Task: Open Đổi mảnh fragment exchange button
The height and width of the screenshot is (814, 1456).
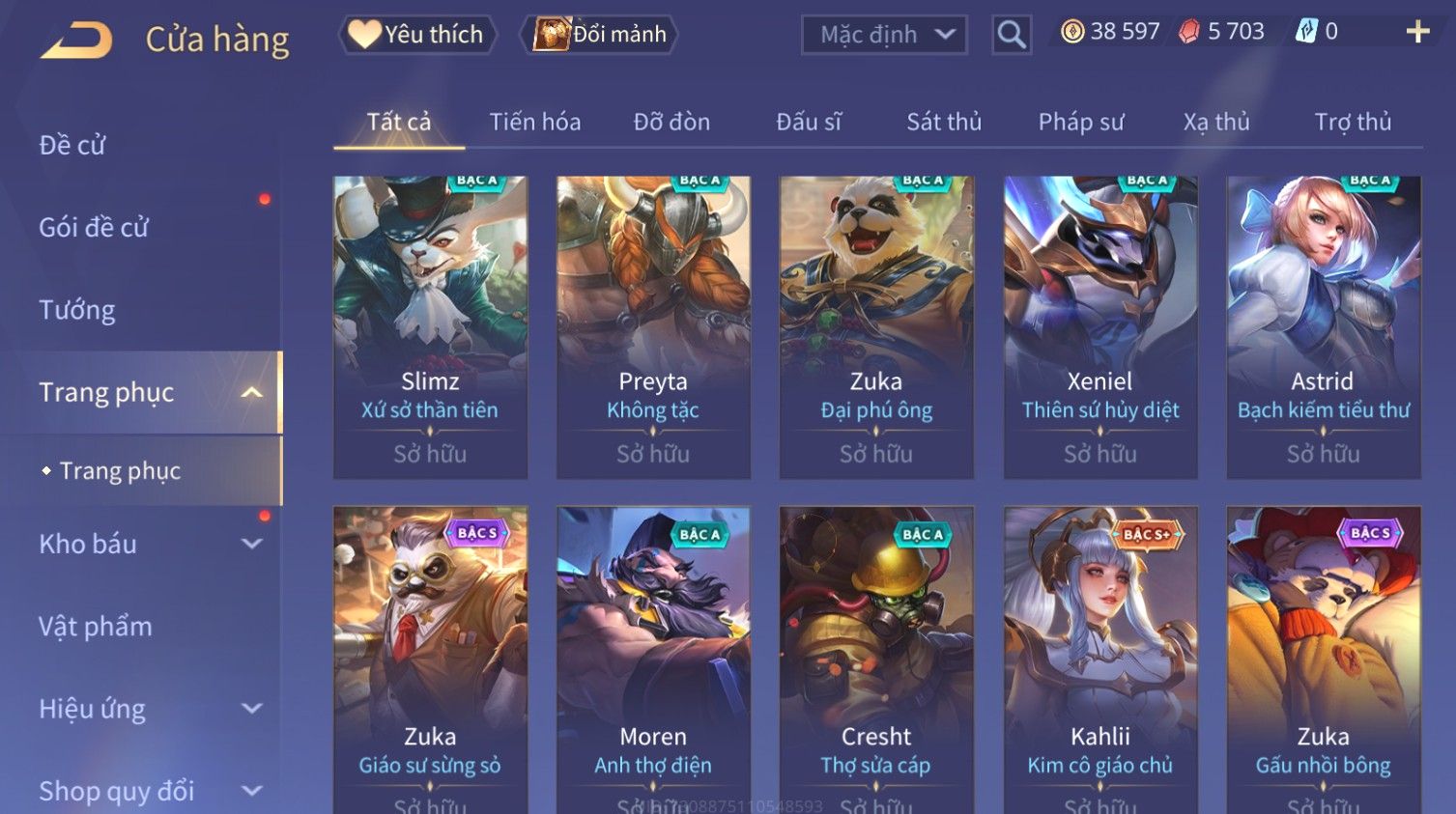Action: click(x=599, y=34)
